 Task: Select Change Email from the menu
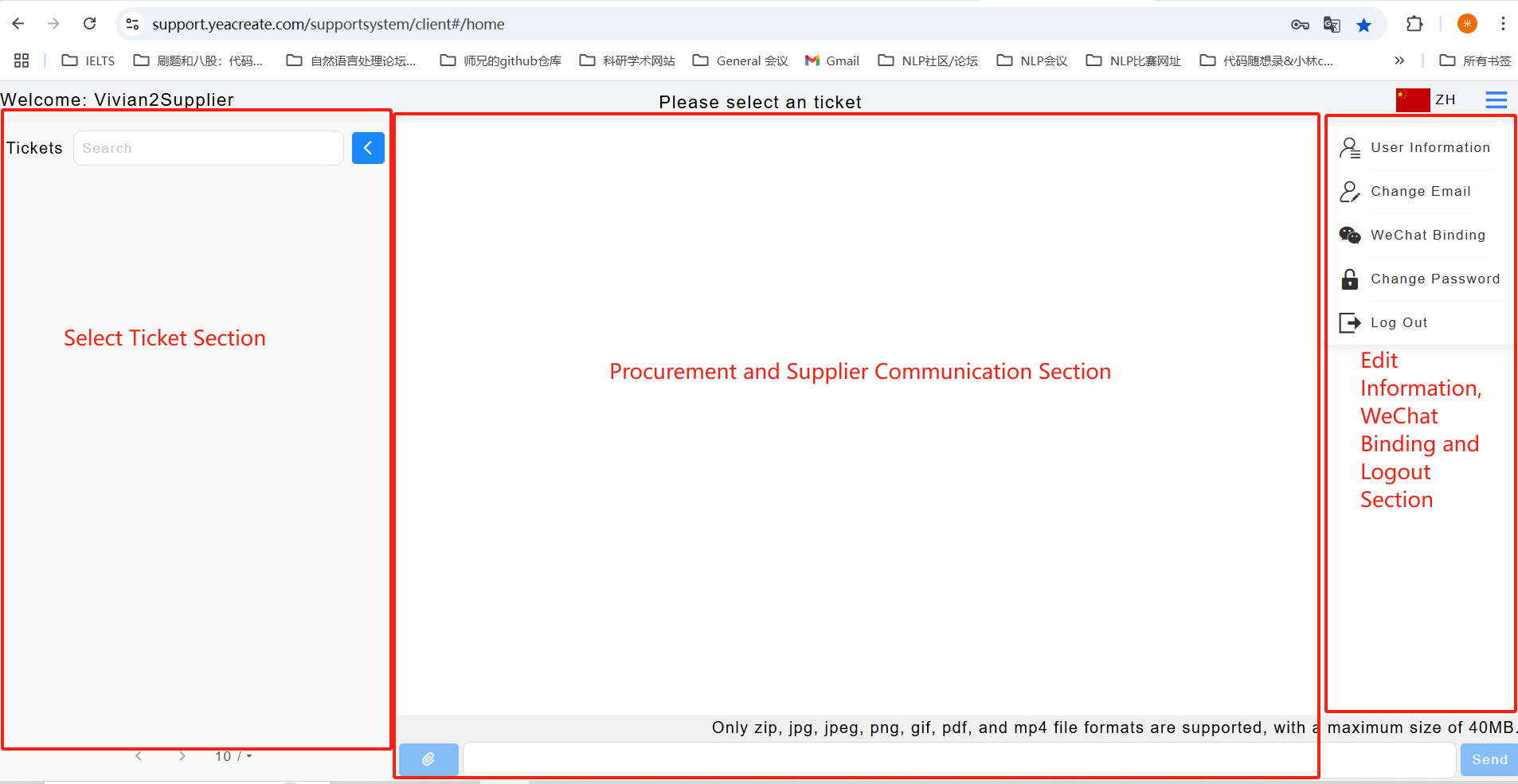[1420, 192]
